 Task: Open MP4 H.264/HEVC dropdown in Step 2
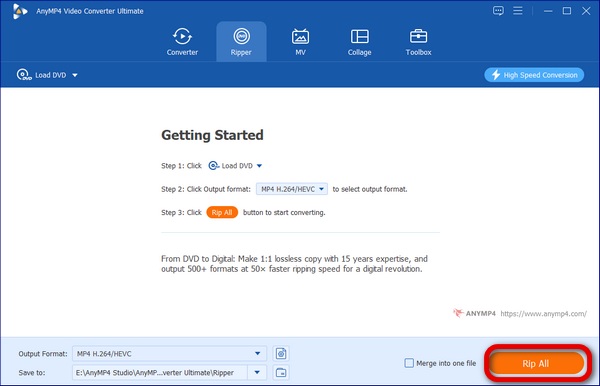[x=292, y=189]
